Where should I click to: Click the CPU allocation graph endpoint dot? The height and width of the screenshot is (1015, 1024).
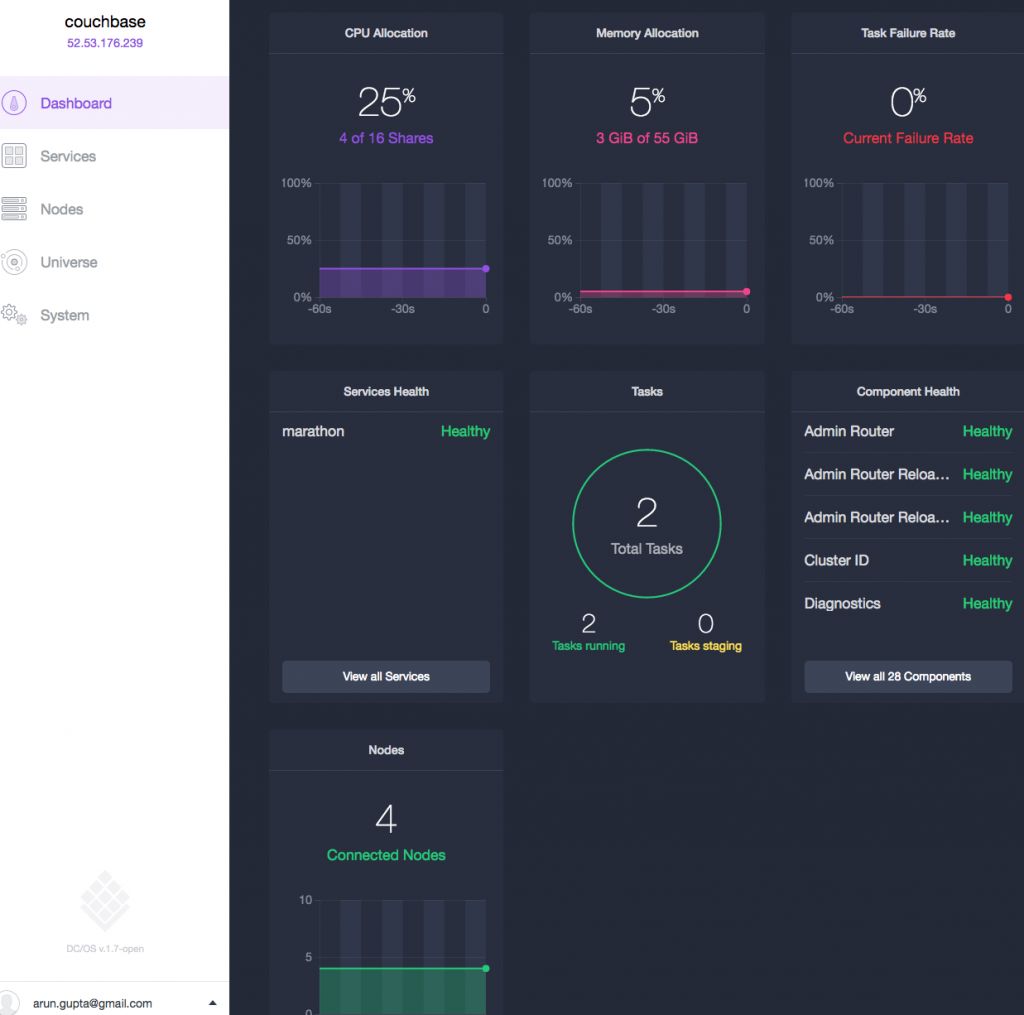click(486, 268)
